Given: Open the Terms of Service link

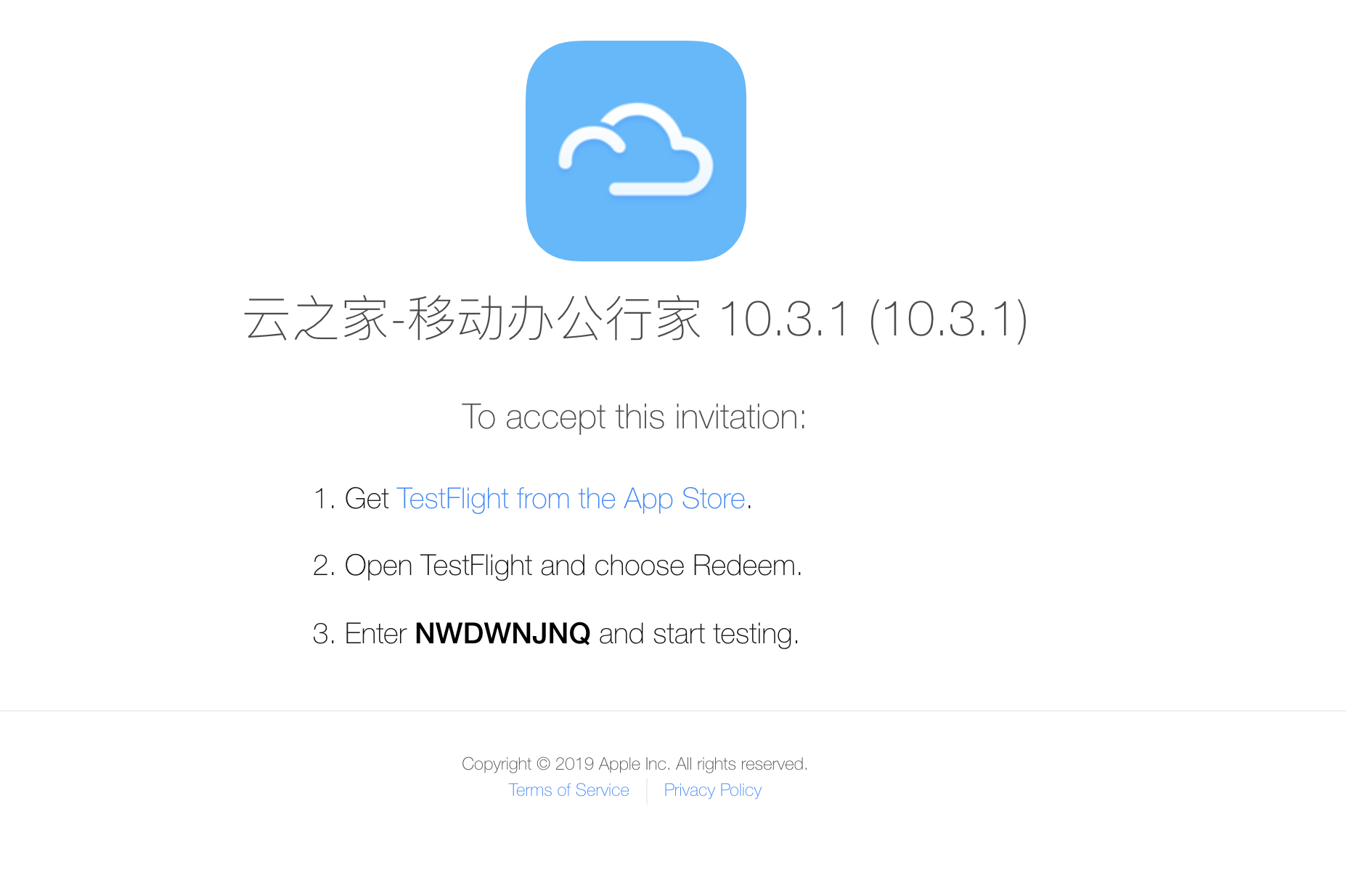Looking at the screenshot, I should pos(568,790).
